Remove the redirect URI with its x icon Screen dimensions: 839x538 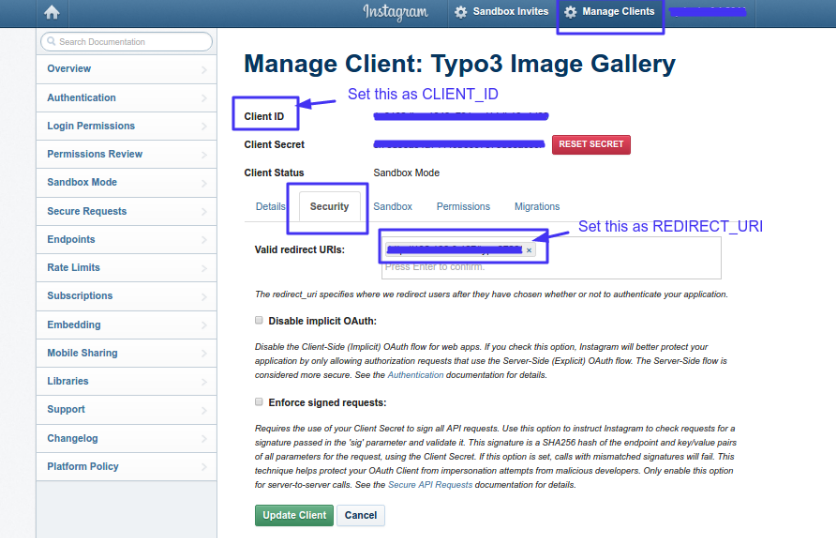click(529, 250)
